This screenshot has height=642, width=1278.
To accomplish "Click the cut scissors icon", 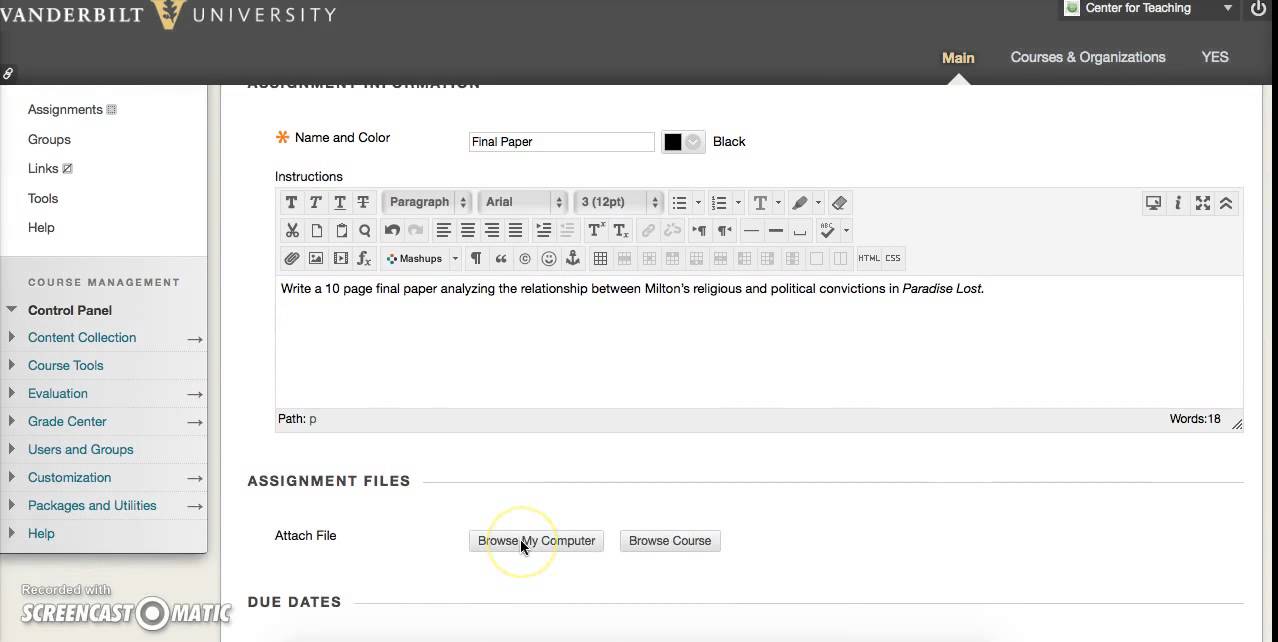I will [x=292, y=230].
